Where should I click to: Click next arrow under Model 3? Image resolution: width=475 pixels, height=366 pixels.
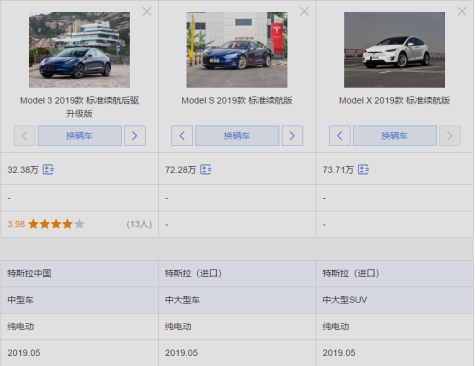click(135, 136)
